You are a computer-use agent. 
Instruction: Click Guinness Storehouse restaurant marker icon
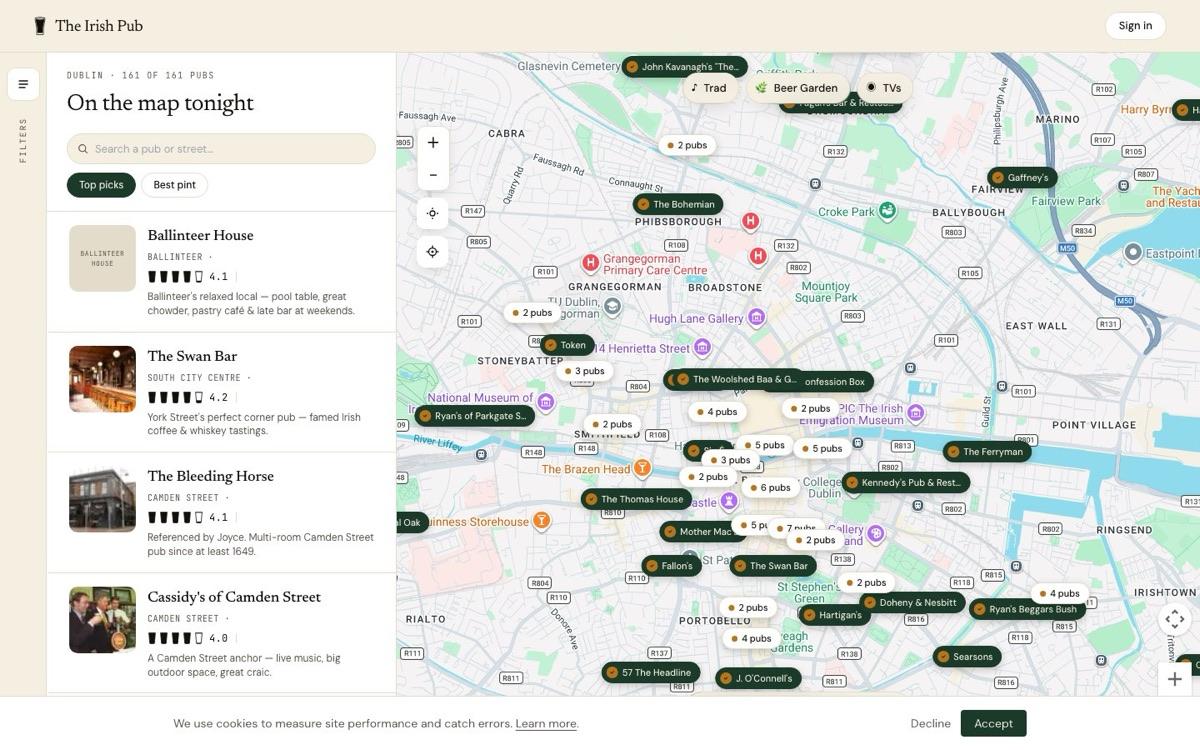(x=541, y=520)
